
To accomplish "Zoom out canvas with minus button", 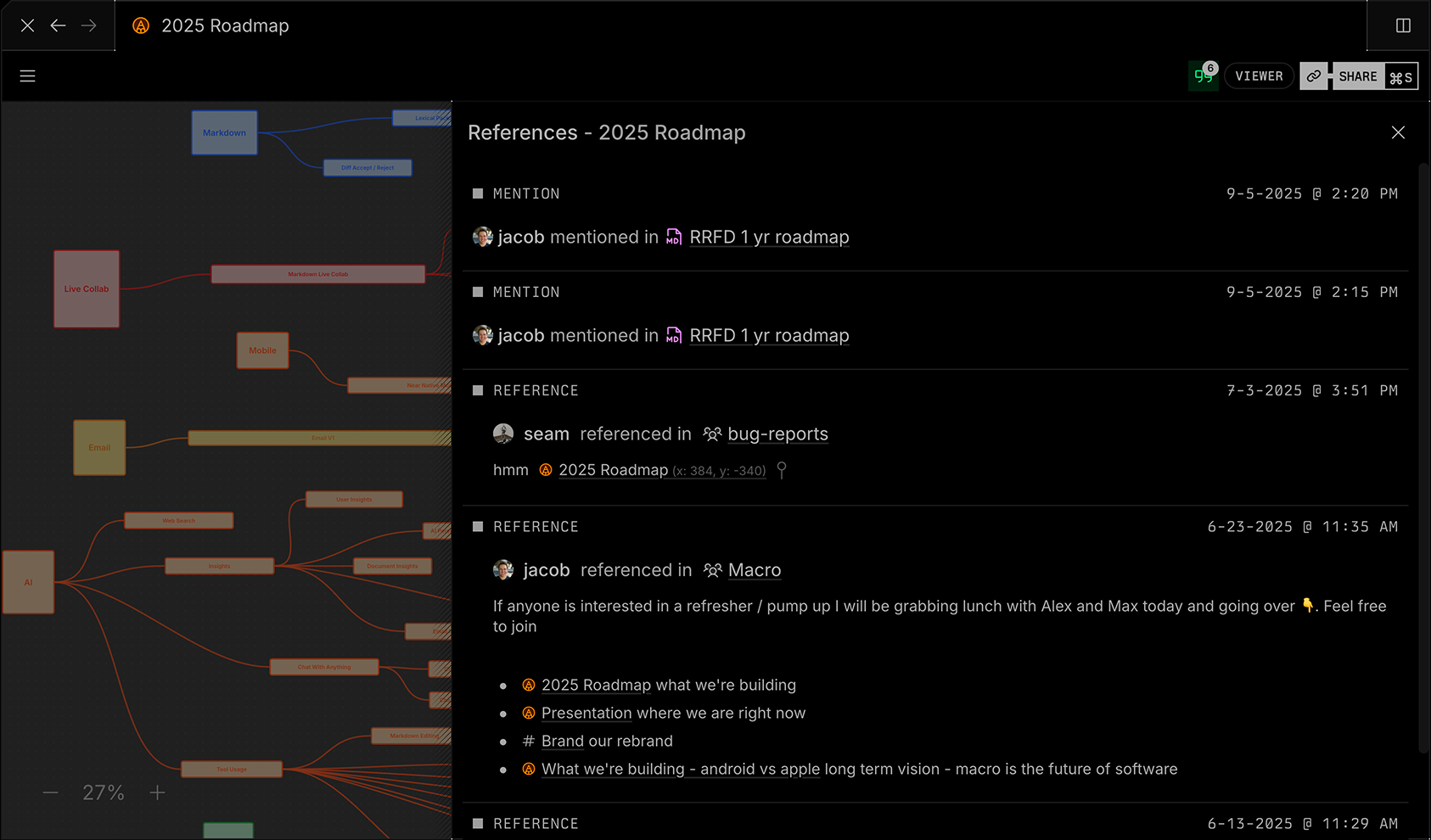I will (x=51, y=792).
